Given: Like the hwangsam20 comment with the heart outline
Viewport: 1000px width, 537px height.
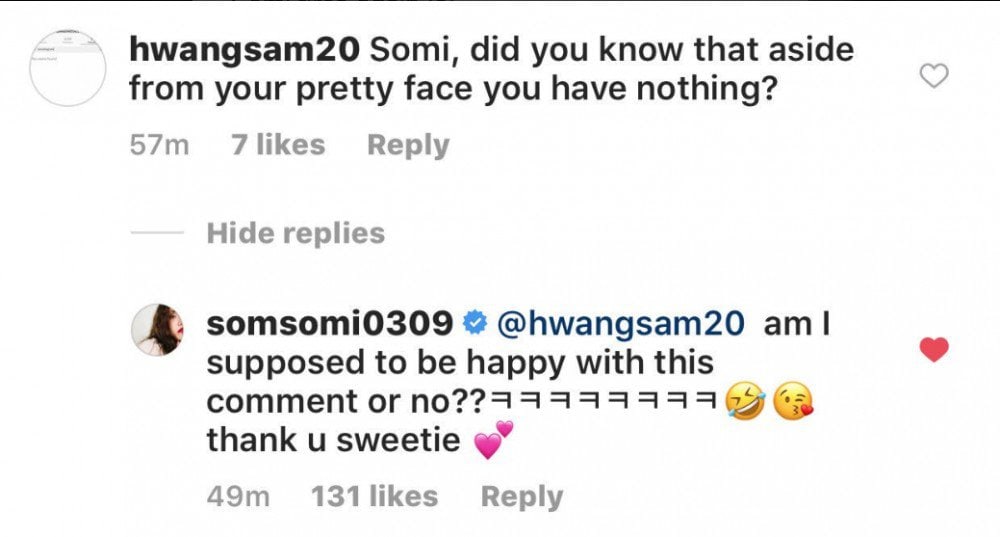Looking at the screenshot, I should (933, 76).
